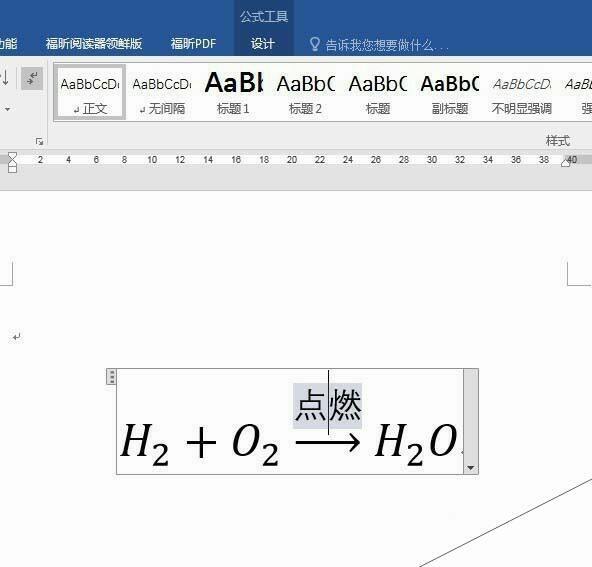This screenshot has height=567, width=592.
Task: Click the 点燃 text above the arrow
Action: point(328,405)
